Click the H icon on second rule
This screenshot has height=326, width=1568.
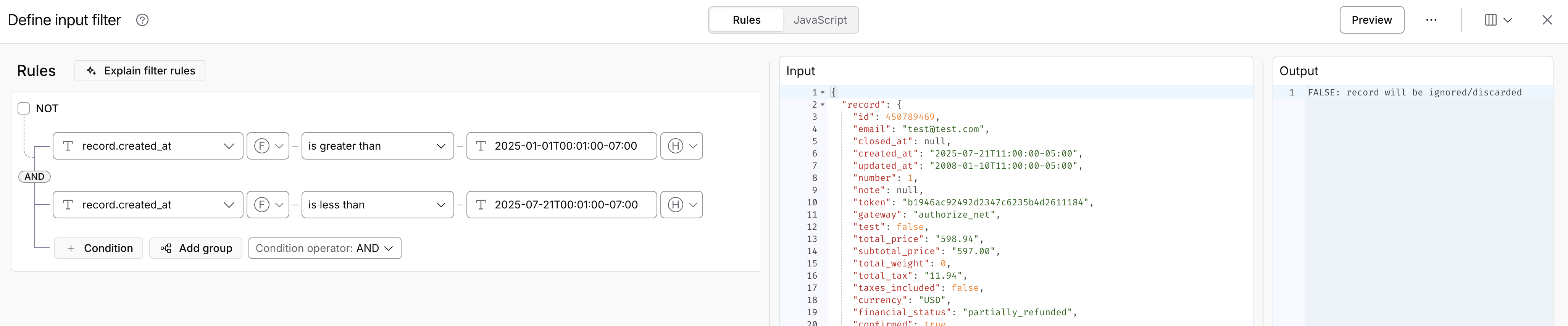[675, 205]
